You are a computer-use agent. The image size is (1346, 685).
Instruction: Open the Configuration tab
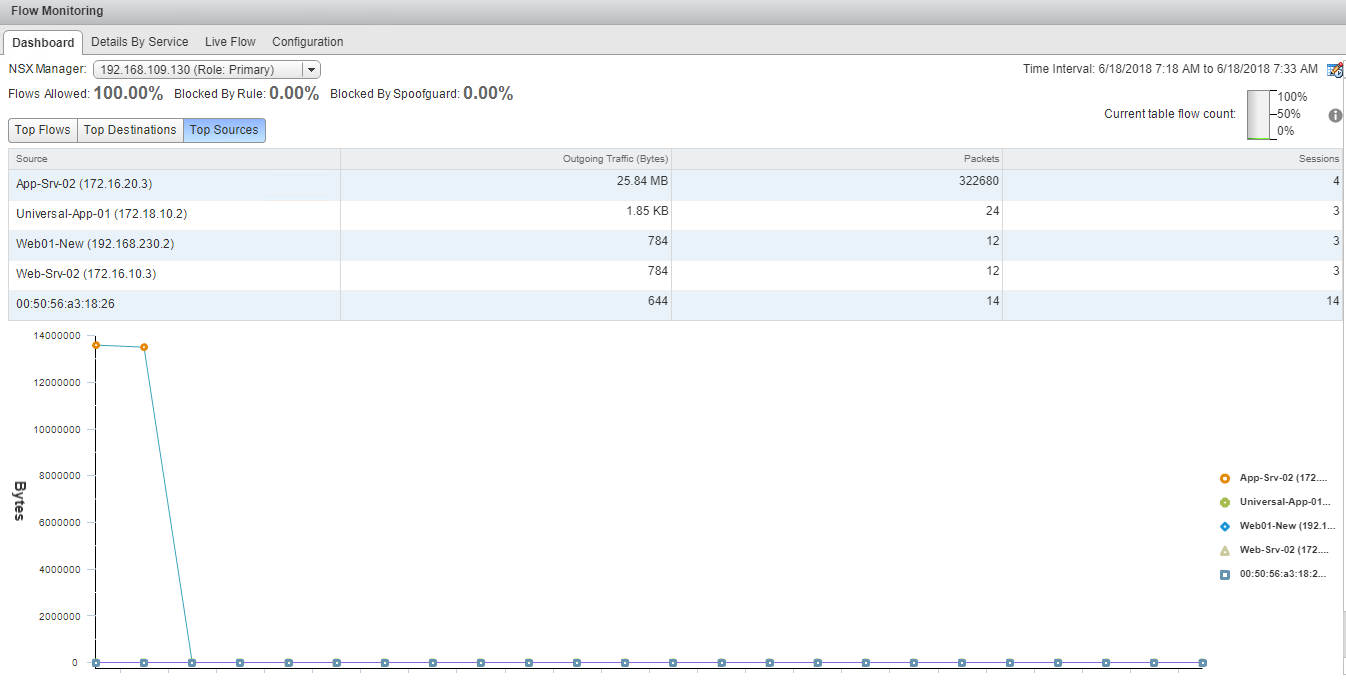click(x=308, y=42)
